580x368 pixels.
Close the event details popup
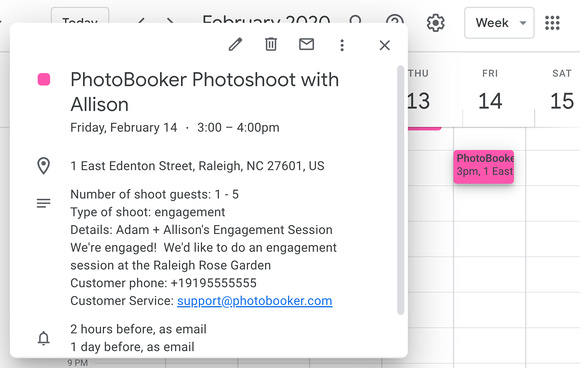click(385, 45)
